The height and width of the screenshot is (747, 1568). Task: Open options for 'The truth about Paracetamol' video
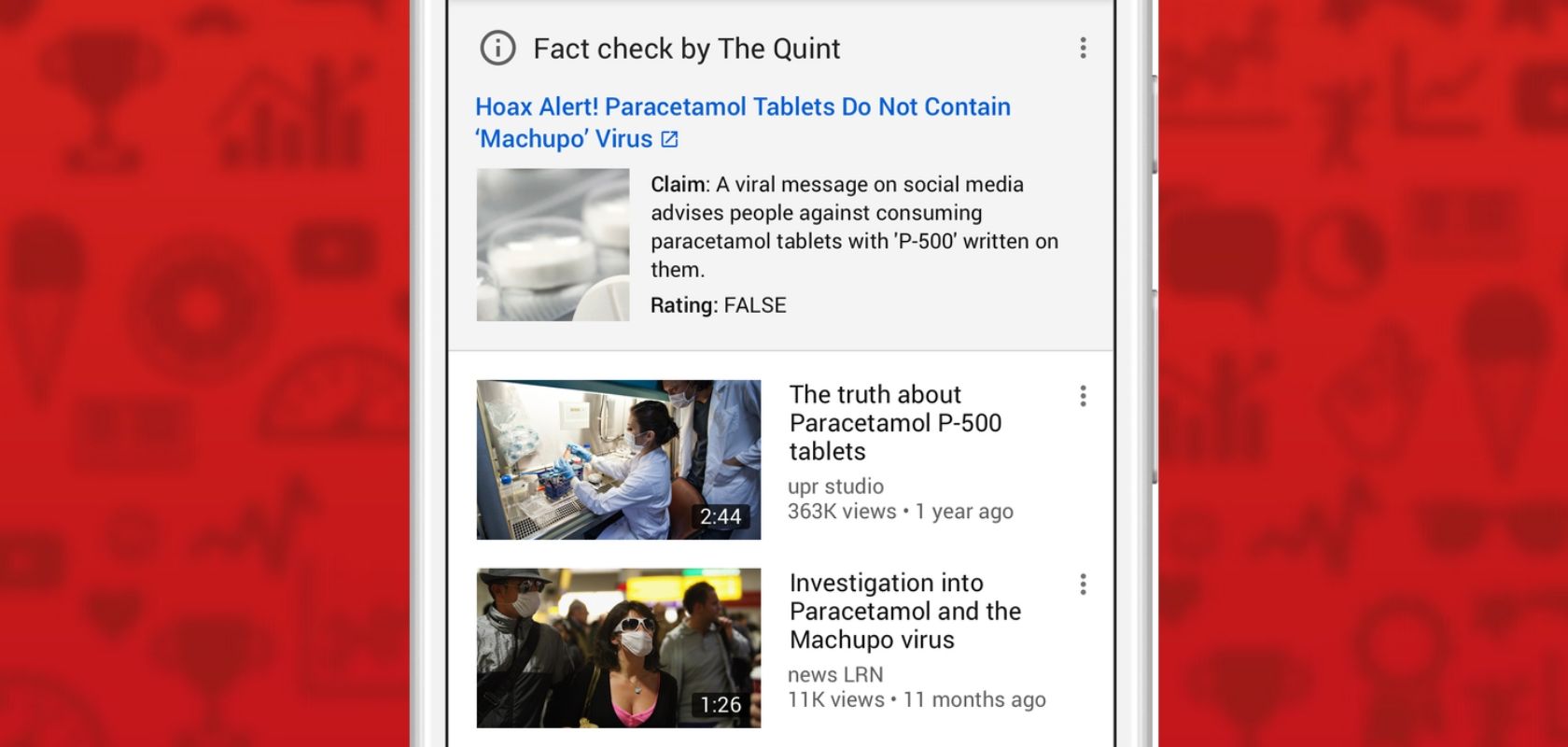click(1083, 396)
